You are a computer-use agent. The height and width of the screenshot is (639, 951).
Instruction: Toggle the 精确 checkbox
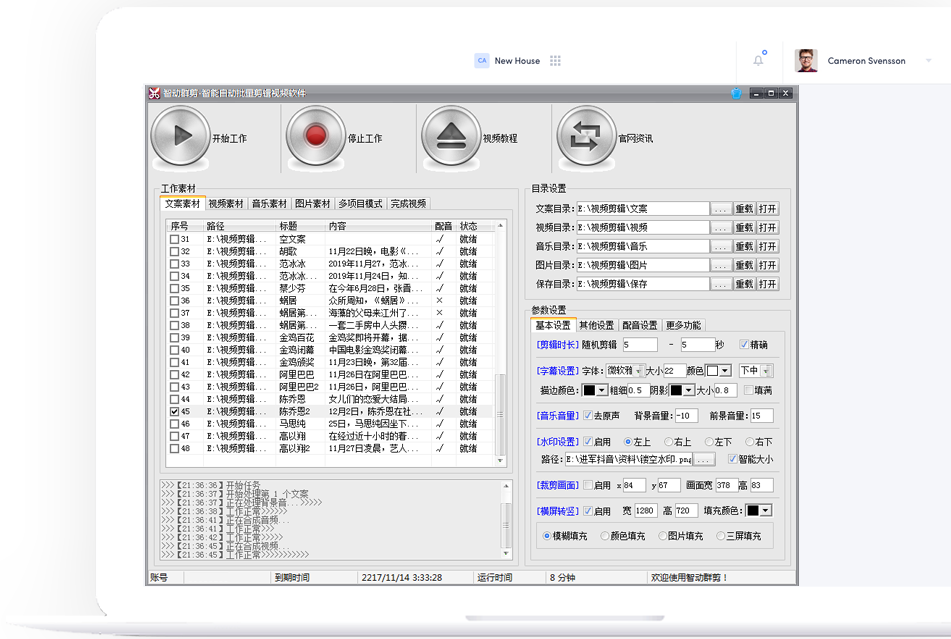[x=744, y=344]
